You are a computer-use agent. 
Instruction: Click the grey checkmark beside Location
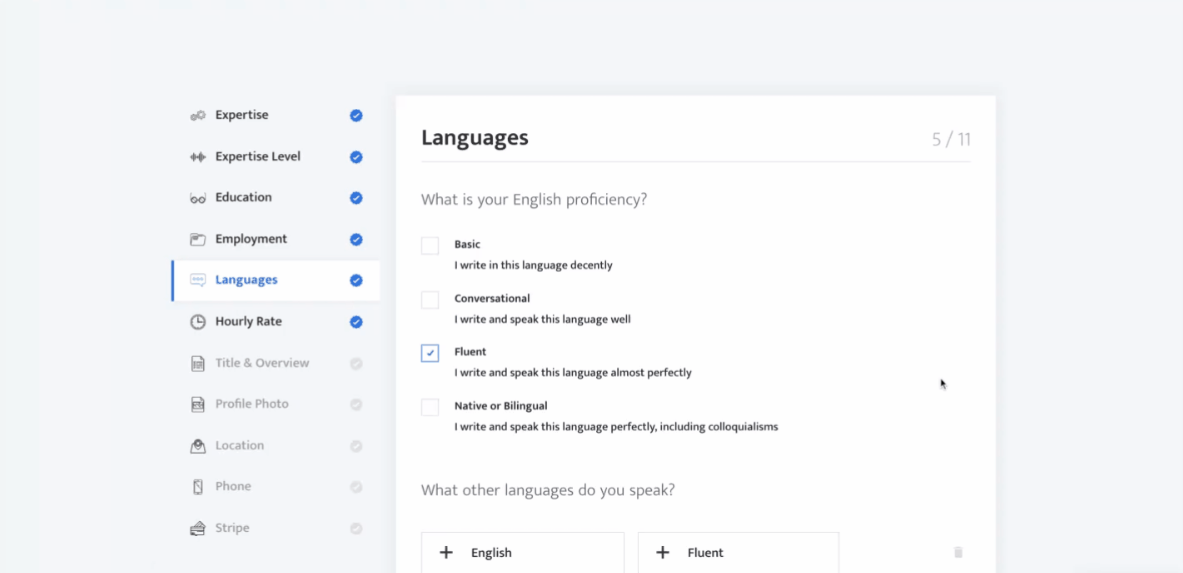356,445
